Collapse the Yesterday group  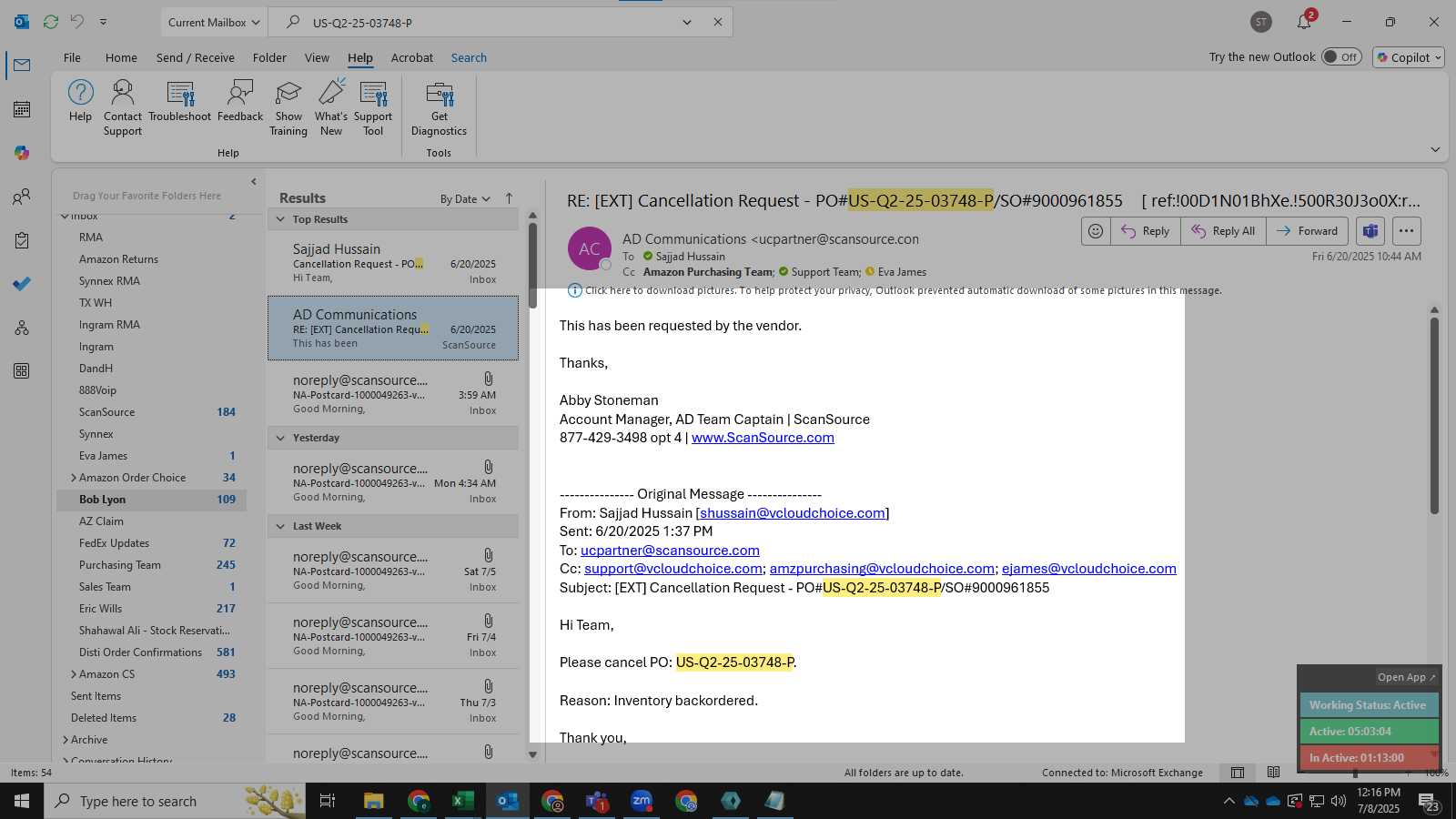(280, 438)
